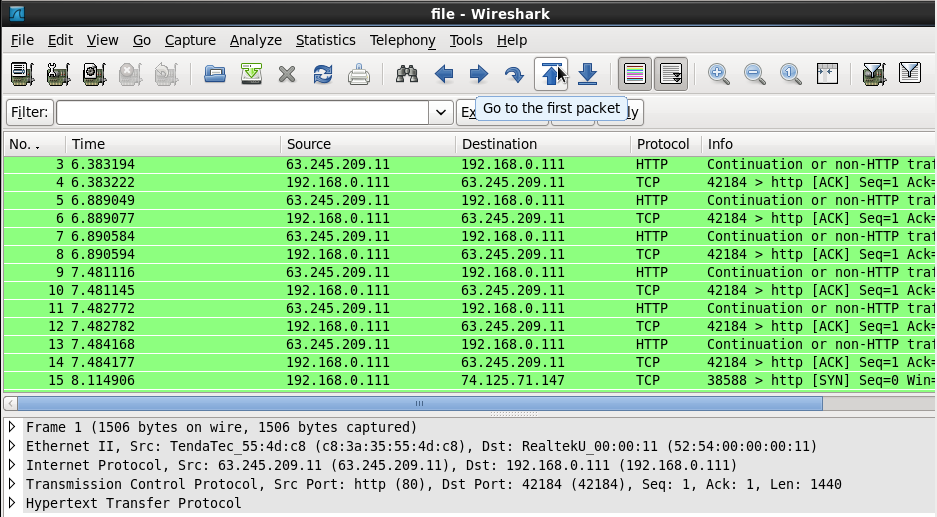Select packet 8 at time 6.890594
Image resolution: width=937 pixels, height=517 pixels.
(468, 254)
